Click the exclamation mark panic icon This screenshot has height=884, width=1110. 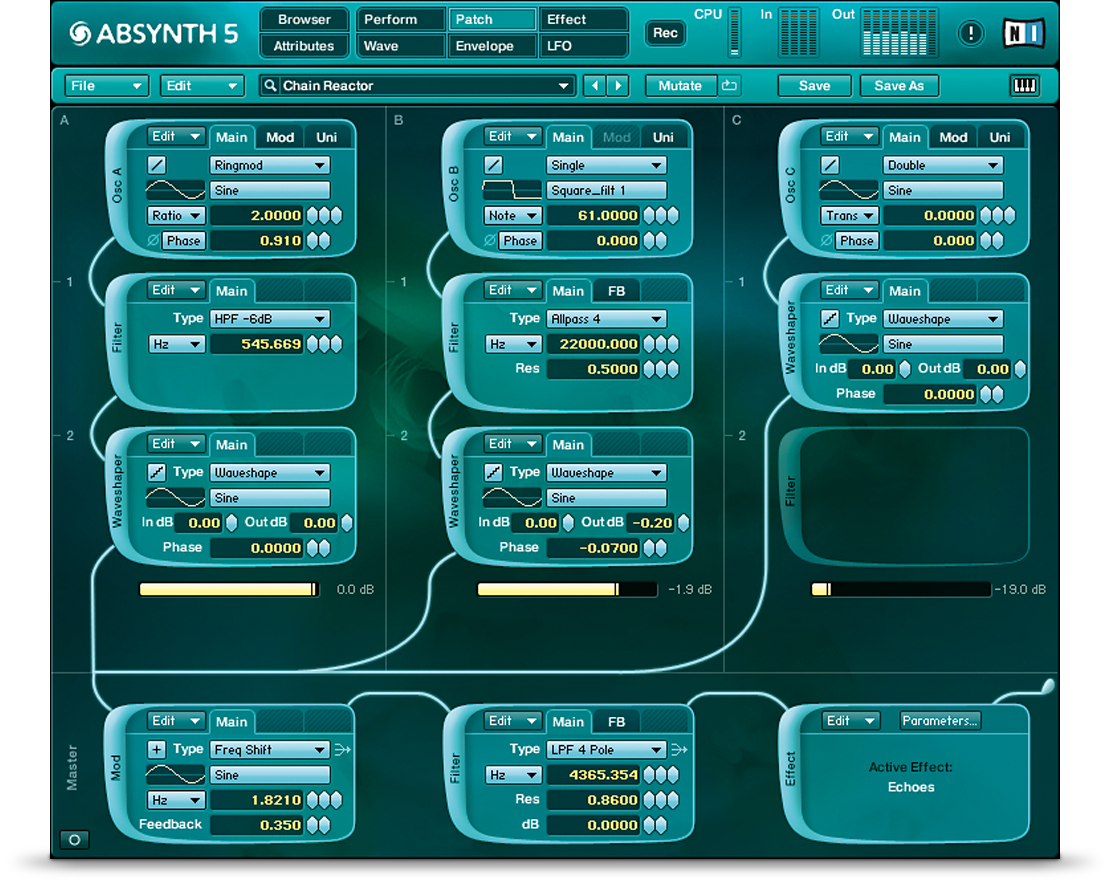point(970,34)
